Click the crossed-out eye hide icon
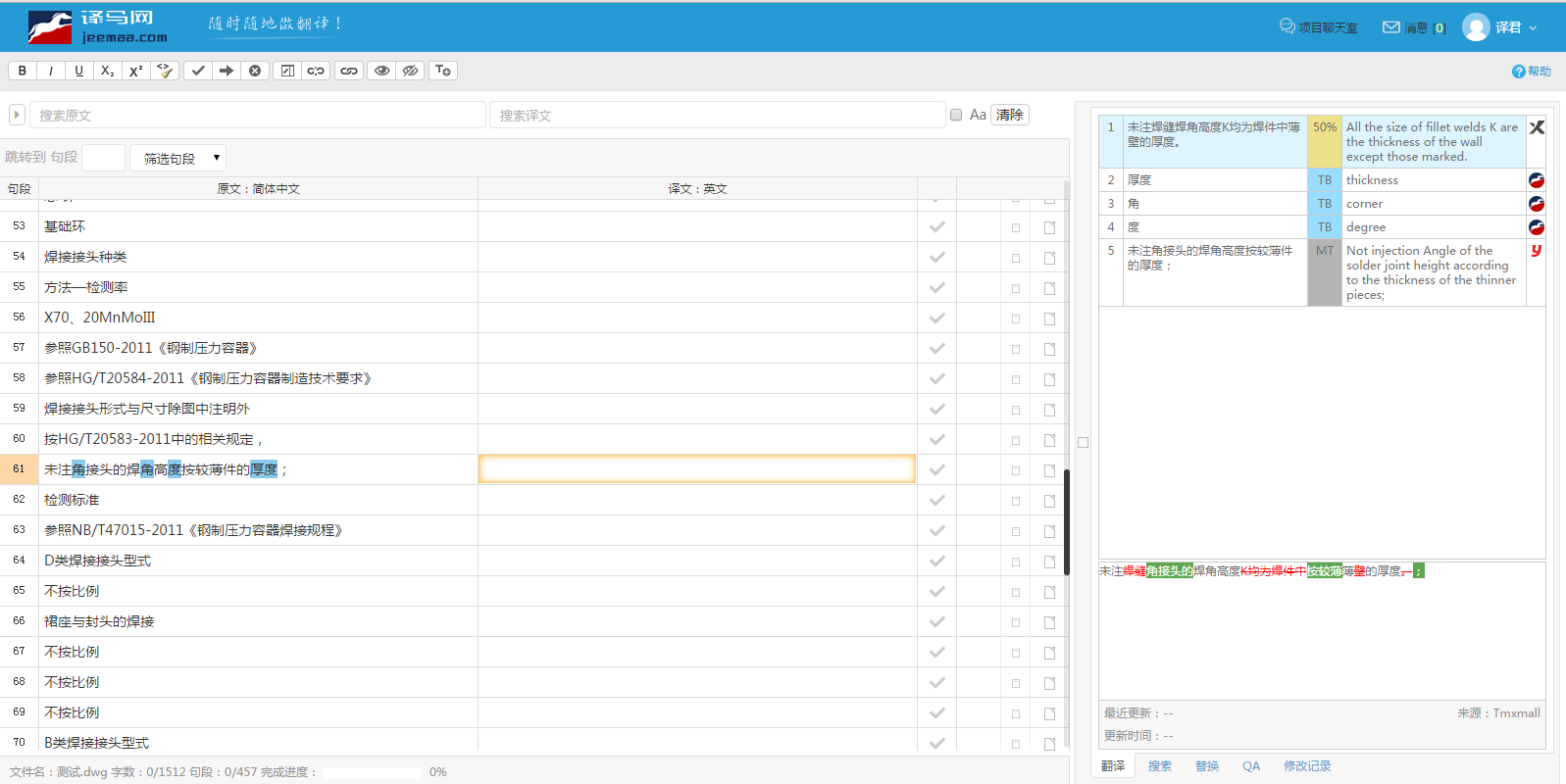Image resolution: width=1566 pixels, height=784 pixels. pos(410,71)
